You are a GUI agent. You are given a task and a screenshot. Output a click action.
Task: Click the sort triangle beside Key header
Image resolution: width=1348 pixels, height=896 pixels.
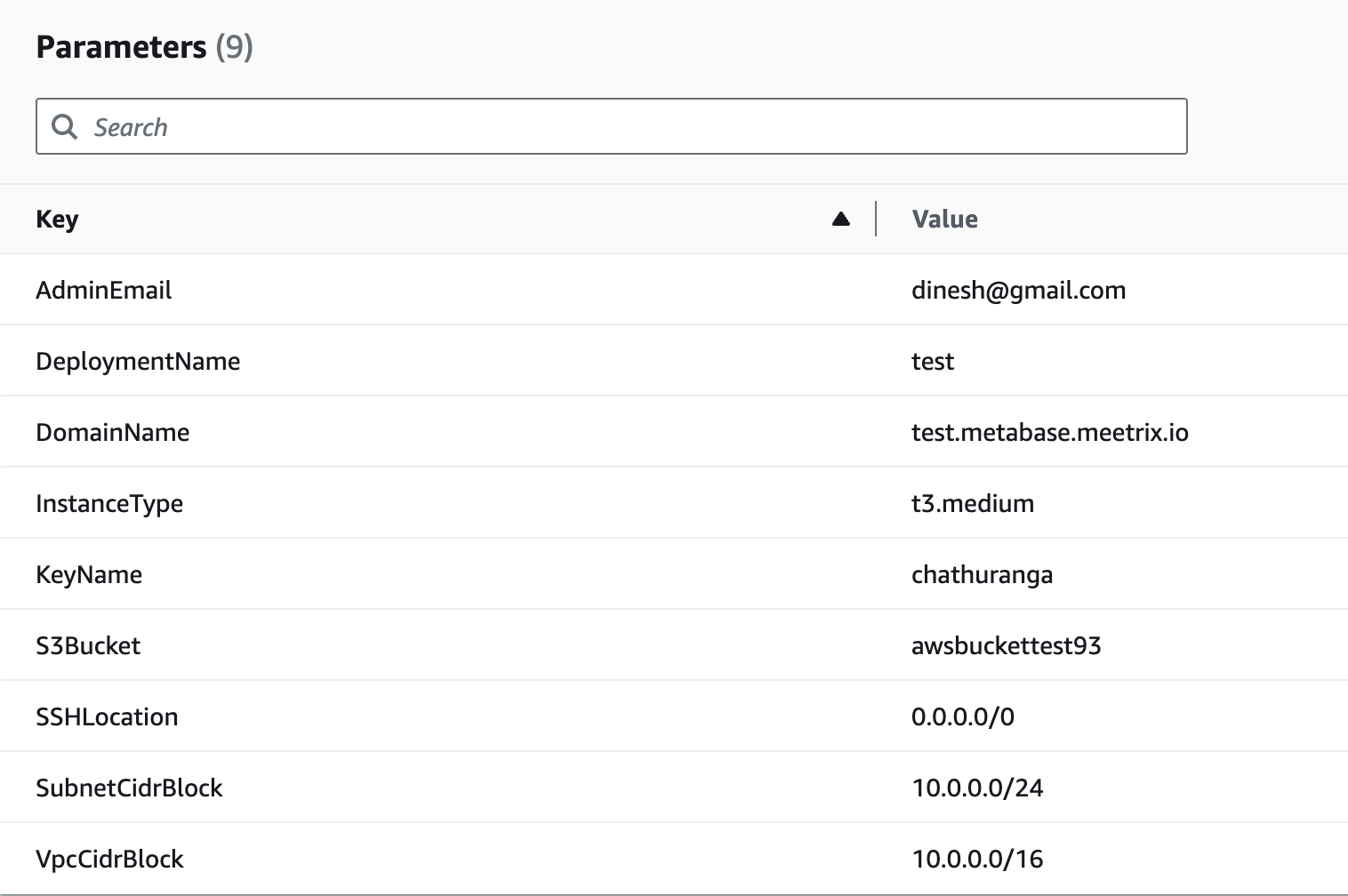click(x=840, y=218)
